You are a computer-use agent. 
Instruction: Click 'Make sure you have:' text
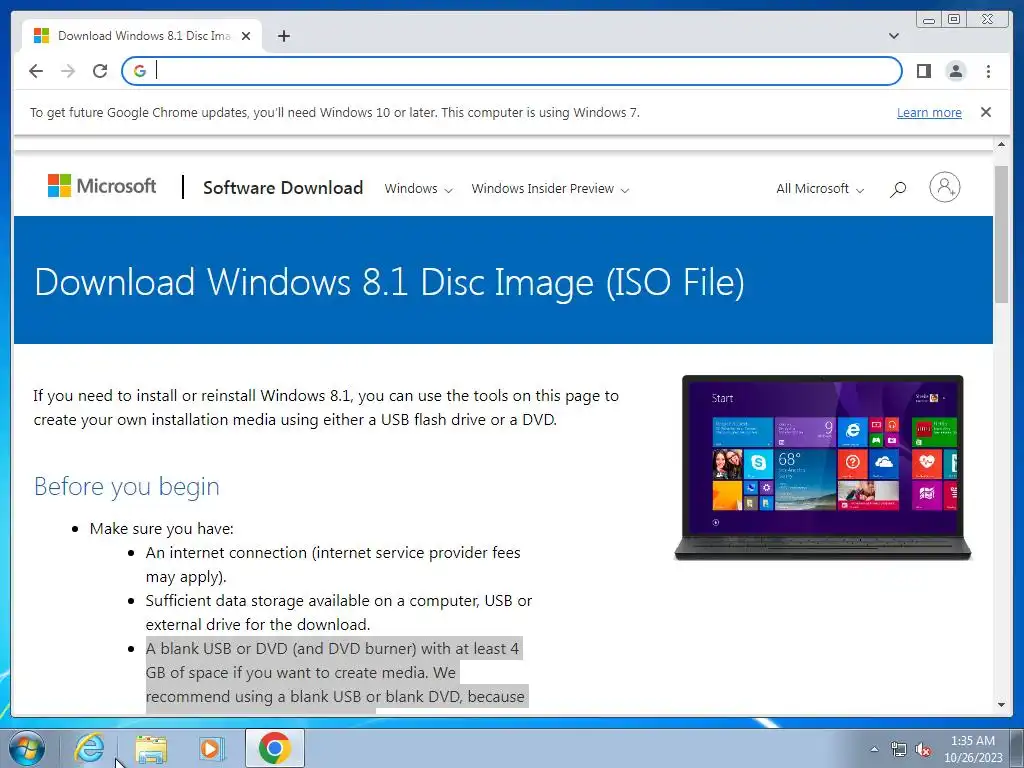(x=161, y=528)
